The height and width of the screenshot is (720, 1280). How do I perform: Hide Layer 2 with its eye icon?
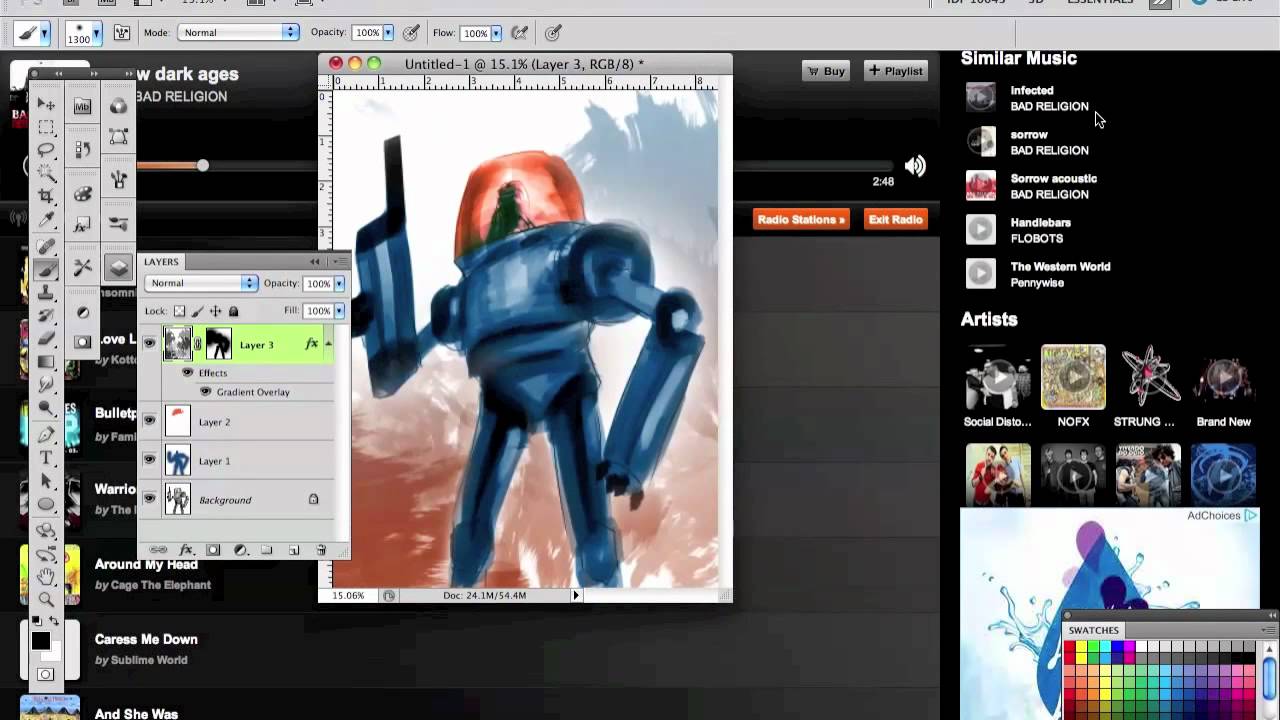point(149,421)
